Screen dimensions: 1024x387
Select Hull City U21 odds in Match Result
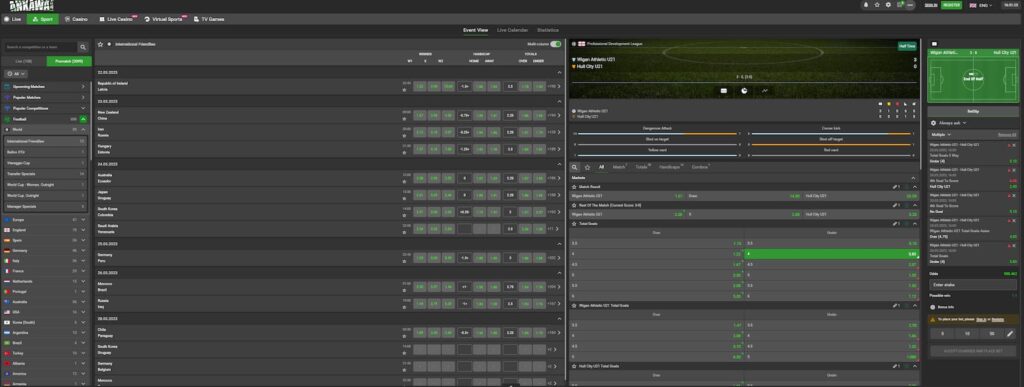coord(860,196)
